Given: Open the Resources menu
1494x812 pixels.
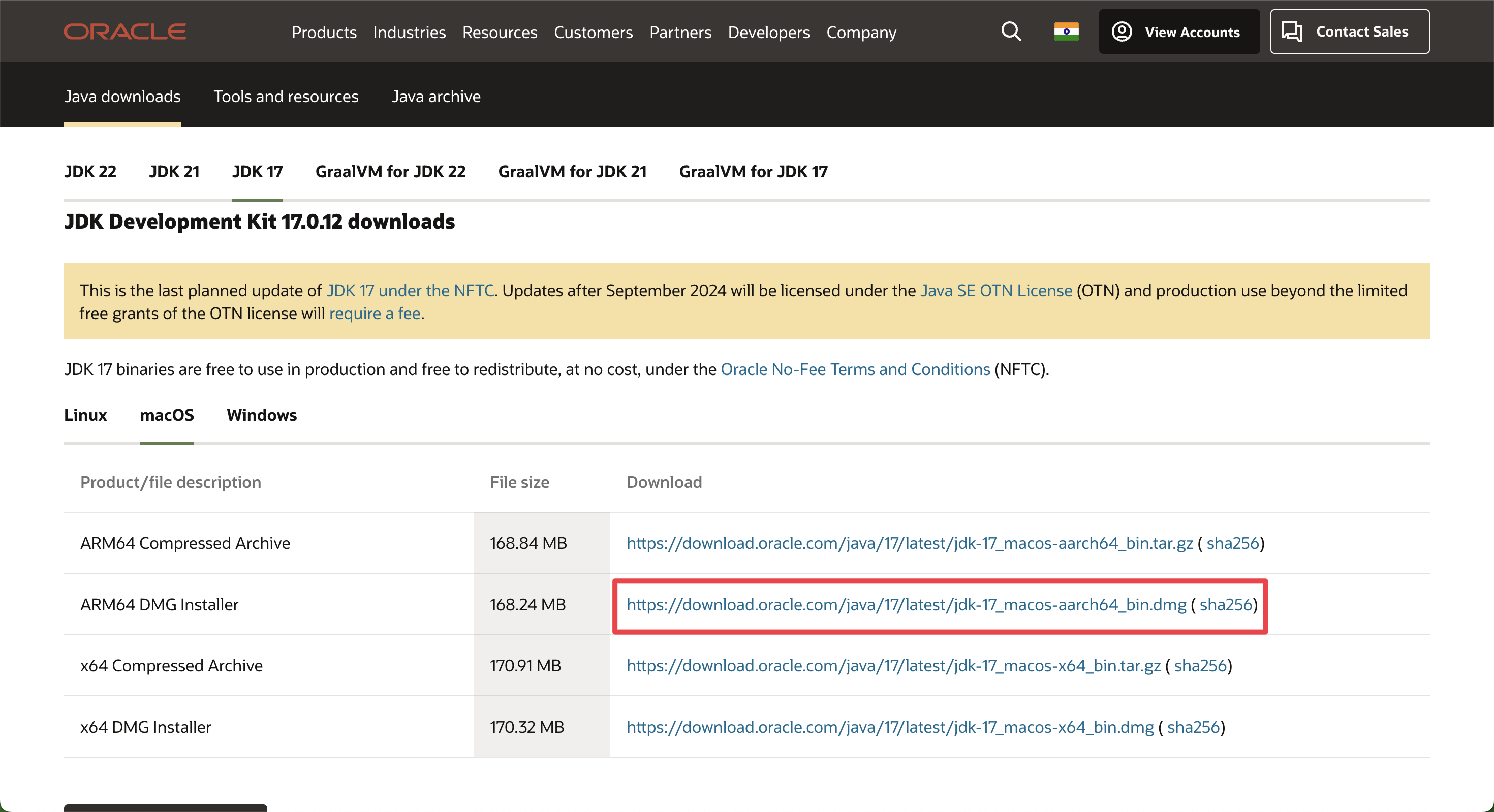Looking at the screenshot, I should [500, 33].
